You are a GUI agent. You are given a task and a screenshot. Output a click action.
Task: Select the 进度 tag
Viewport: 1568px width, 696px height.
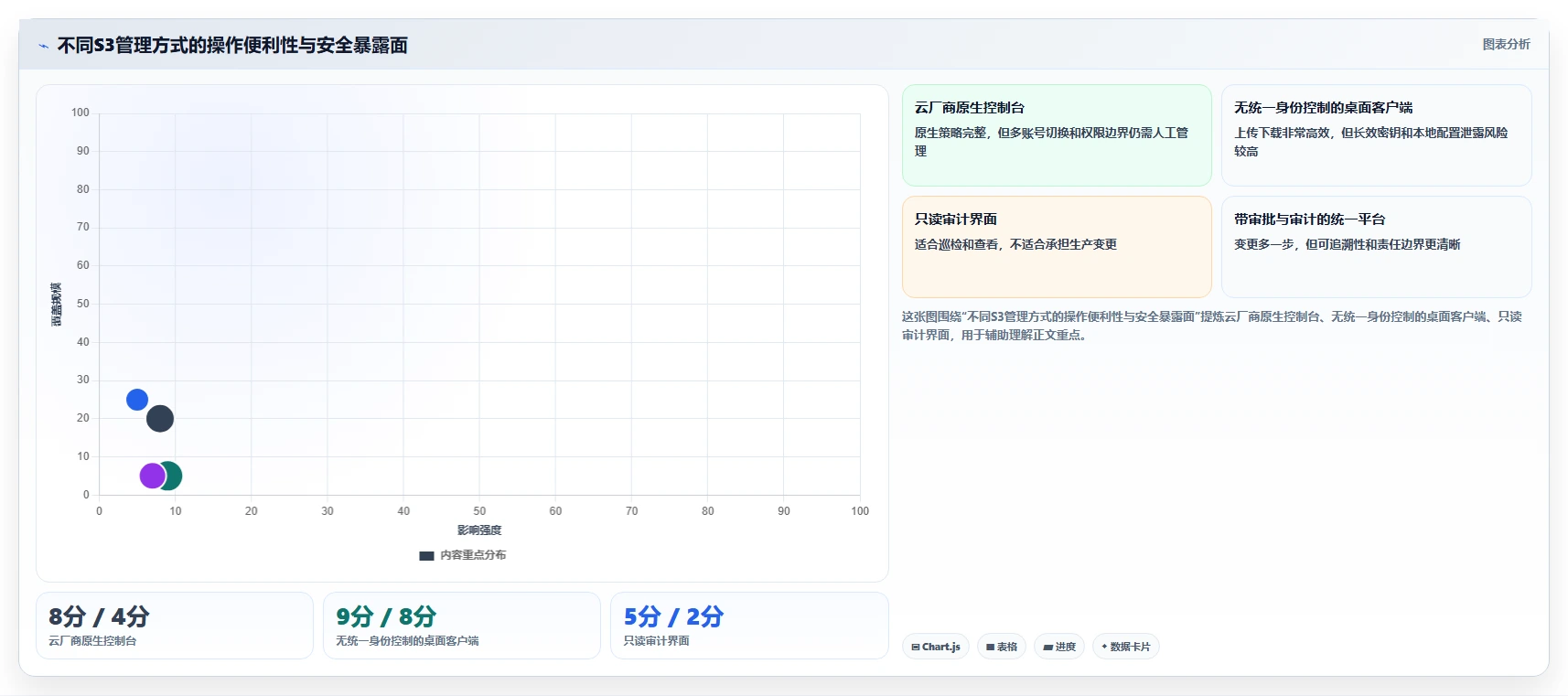click(x=1059, y=647)
